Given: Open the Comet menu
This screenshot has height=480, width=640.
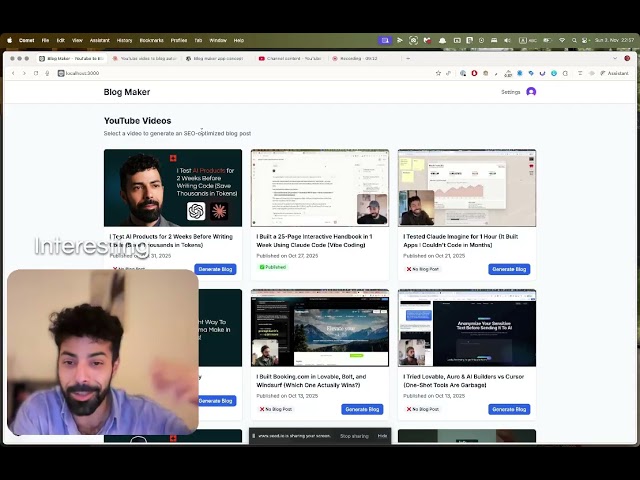Looking at the screenshot, I should click(27, 40).
